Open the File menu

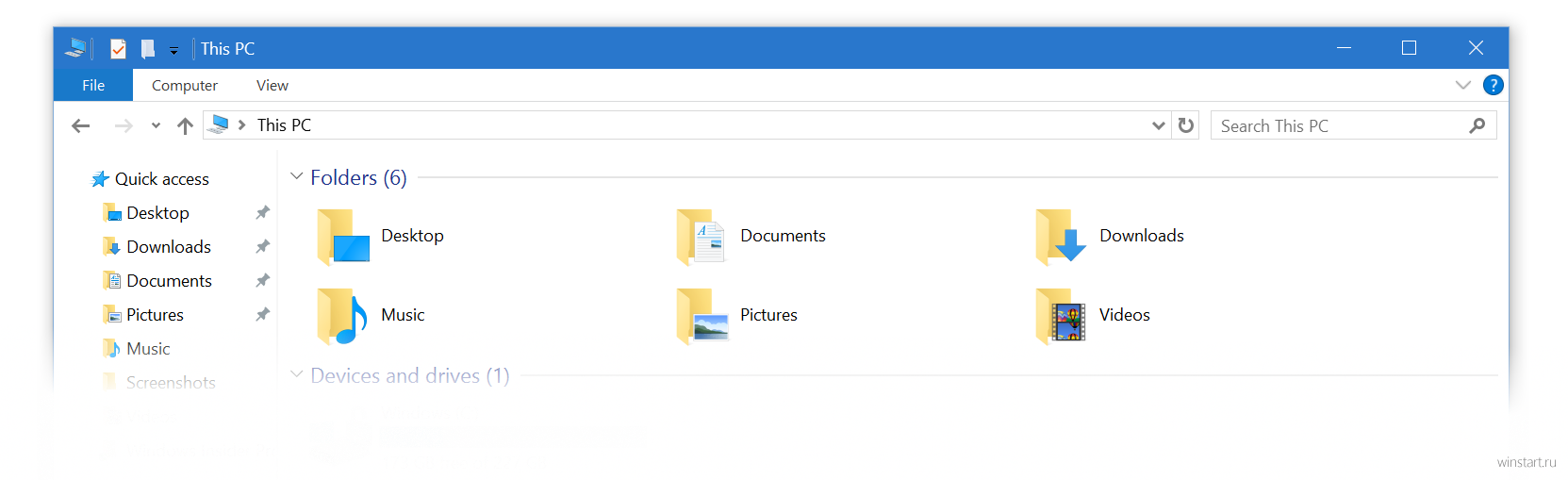pyautogui.click(x=93, y=85)
